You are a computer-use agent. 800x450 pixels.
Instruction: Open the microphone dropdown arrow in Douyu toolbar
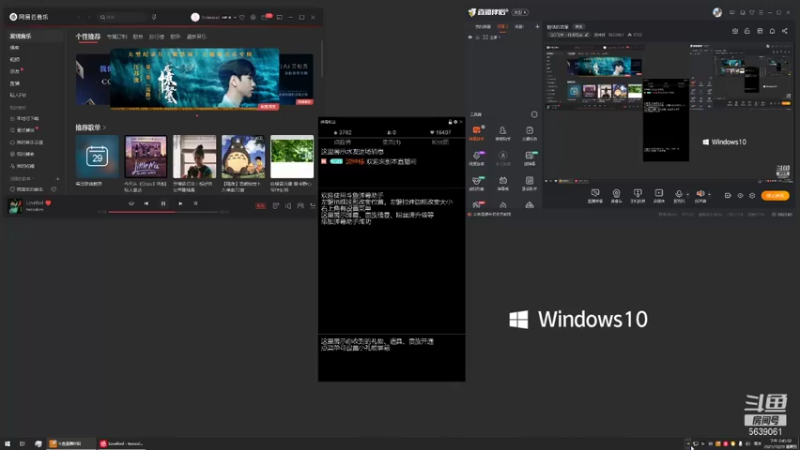[687, 194]
